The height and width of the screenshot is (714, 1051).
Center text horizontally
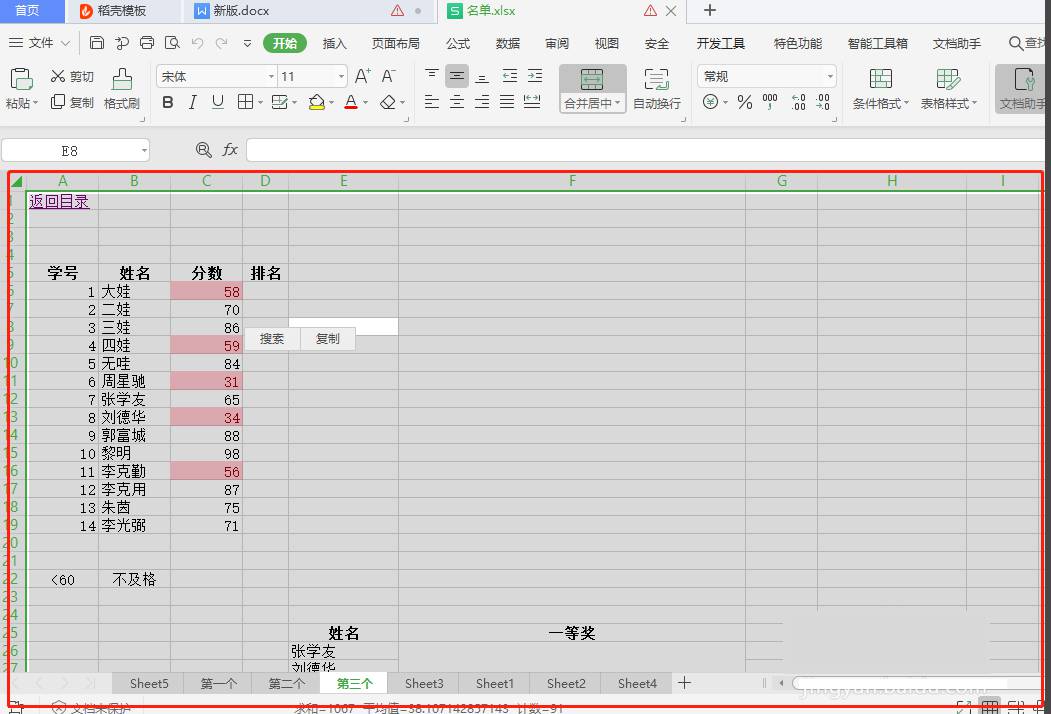click(x=457, y=102)
